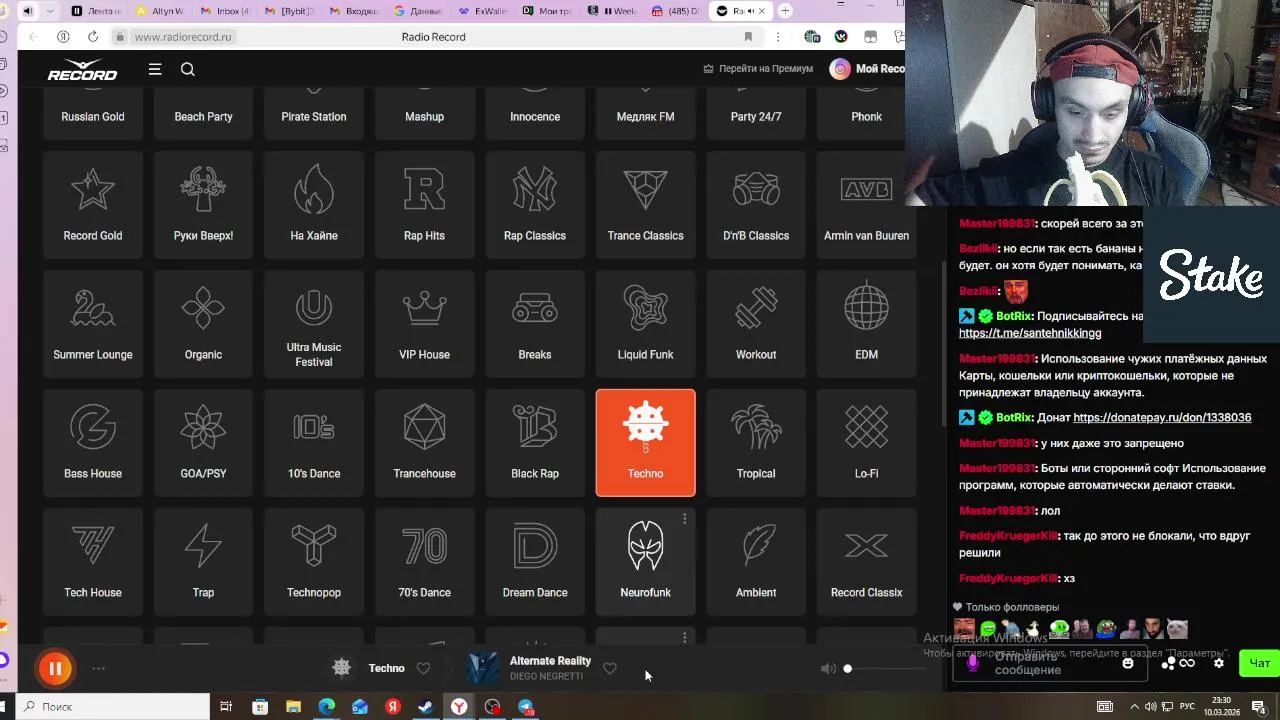1280x720 pixels.
Task: Adjust the player volume slider
Action: click(885, 668)
